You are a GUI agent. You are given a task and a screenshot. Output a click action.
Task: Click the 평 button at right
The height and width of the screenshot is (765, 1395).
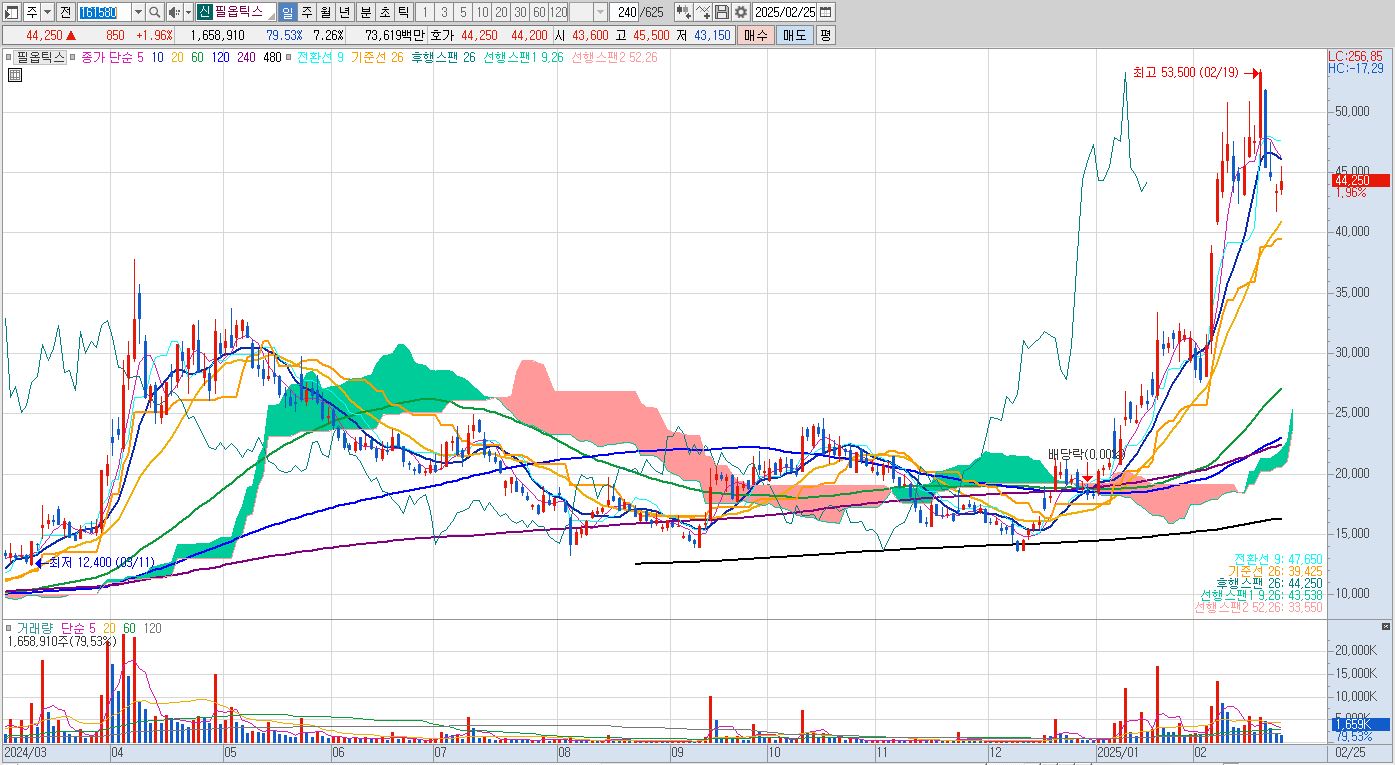click(825, 35)
